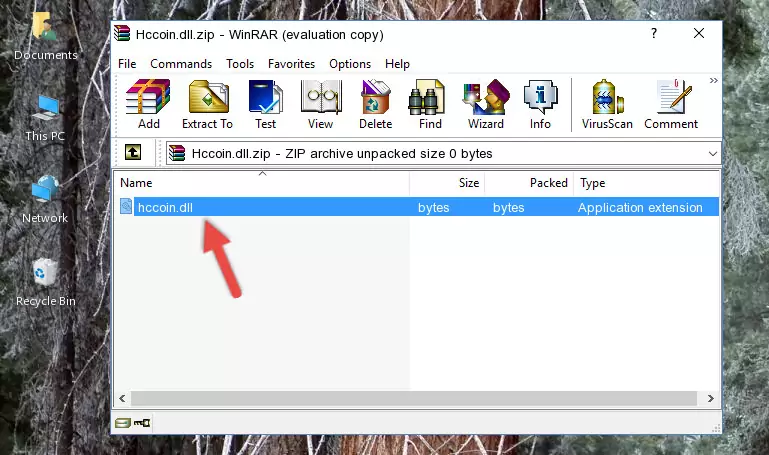The height and width of the screenshot is (455, 769).
Task: Click the disk drive status bar icon
Action: coord(123,423)
